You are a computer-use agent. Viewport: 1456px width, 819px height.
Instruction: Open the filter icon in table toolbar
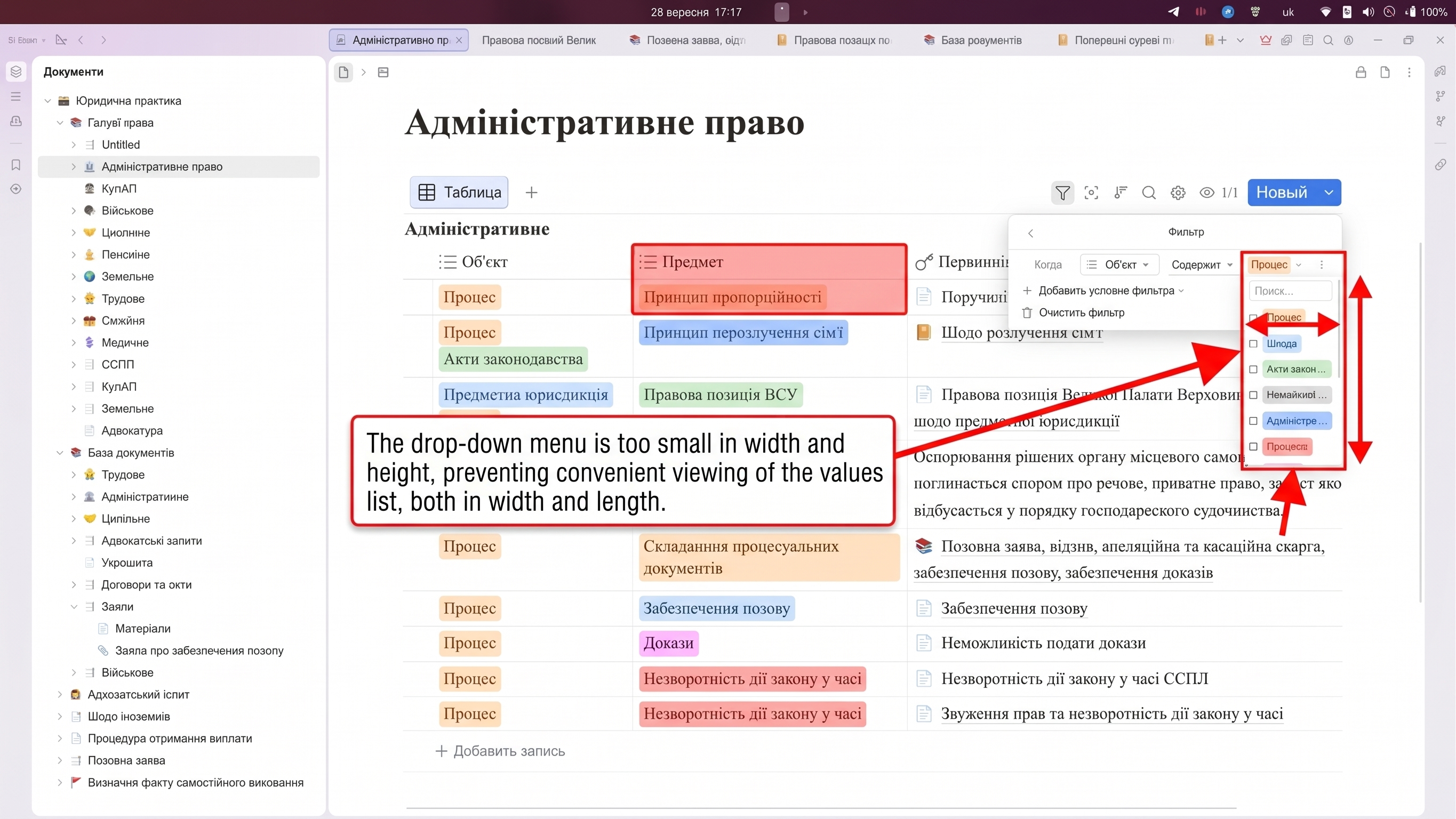tap(1062, 192)
